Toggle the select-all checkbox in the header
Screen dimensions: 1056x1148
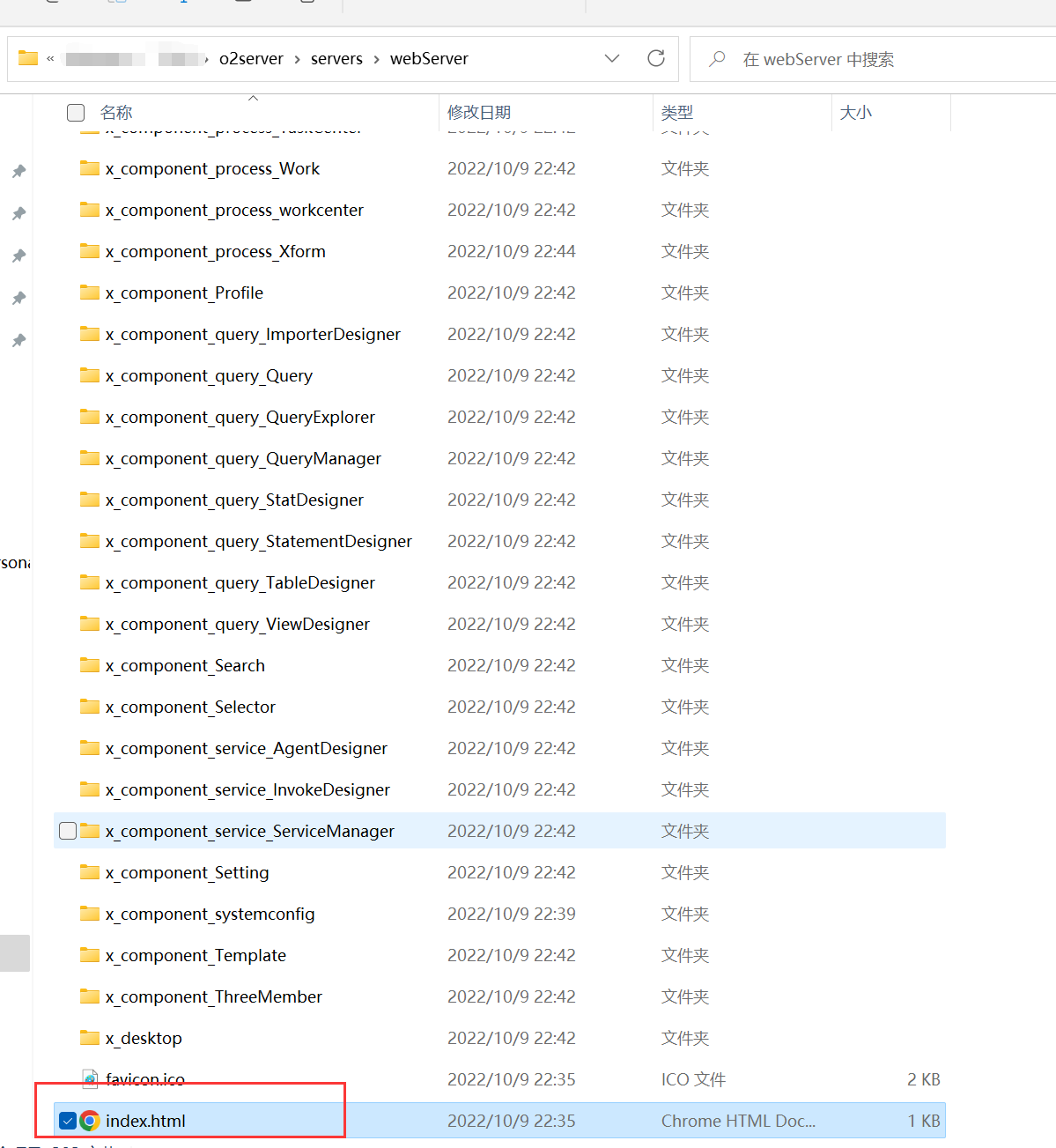coord(76,112)
